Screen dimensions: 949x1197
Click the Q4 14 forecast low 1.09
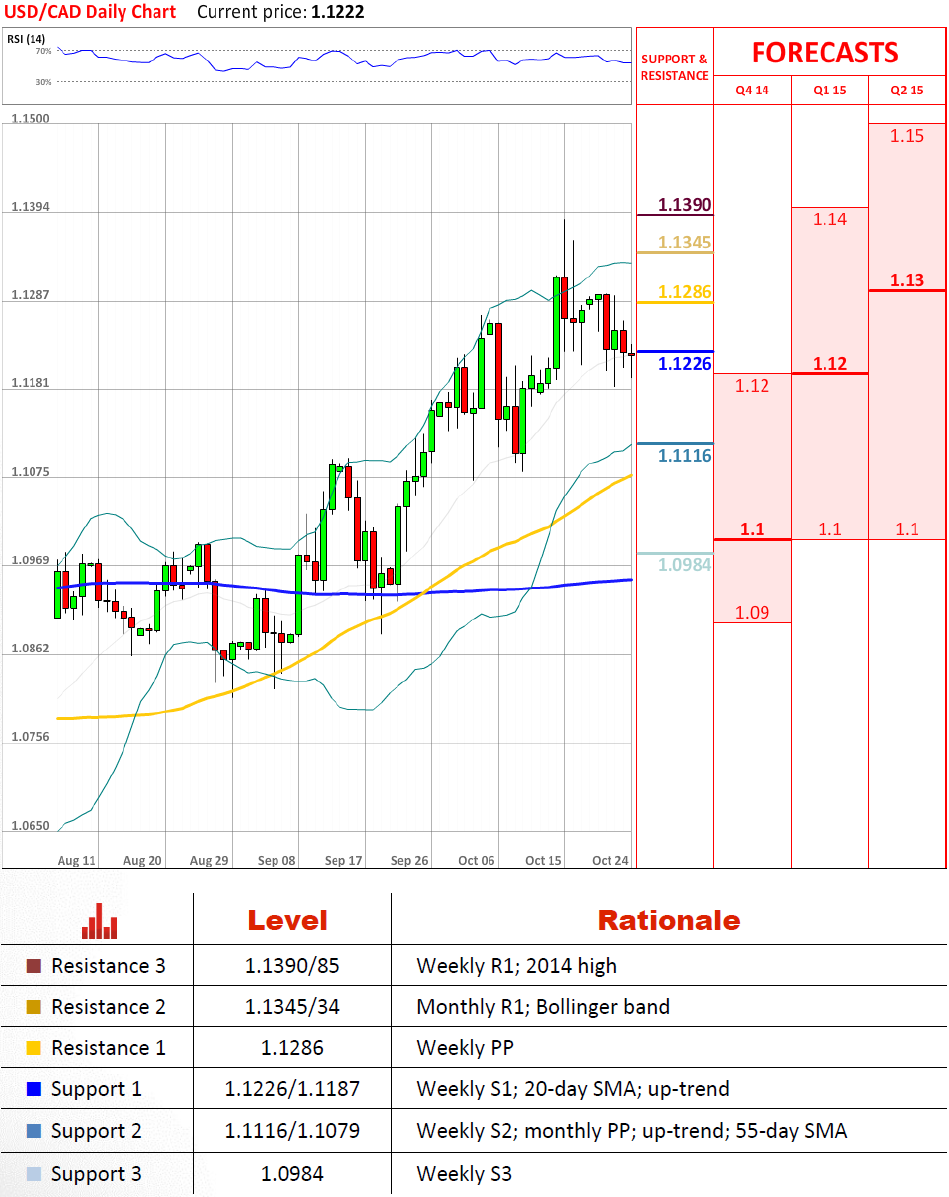click(x=752, y=612)
